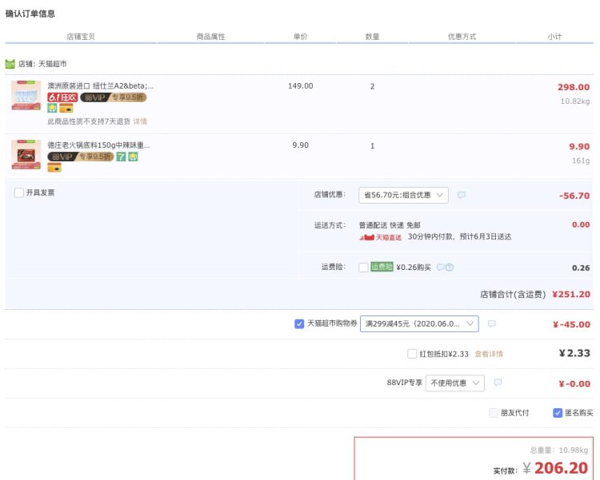Click the 数量 column header

coord(372,37)
